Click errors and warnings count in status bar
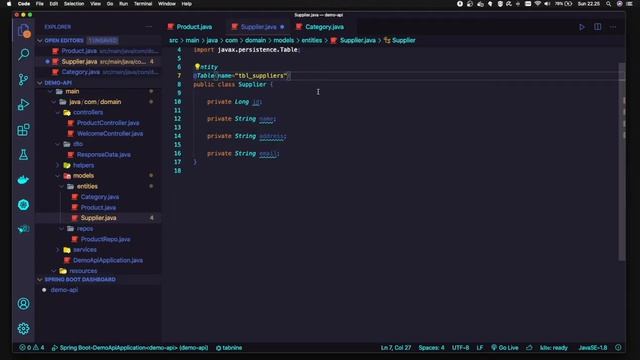Viewport: 640px width, 360px height. point(32,348)
